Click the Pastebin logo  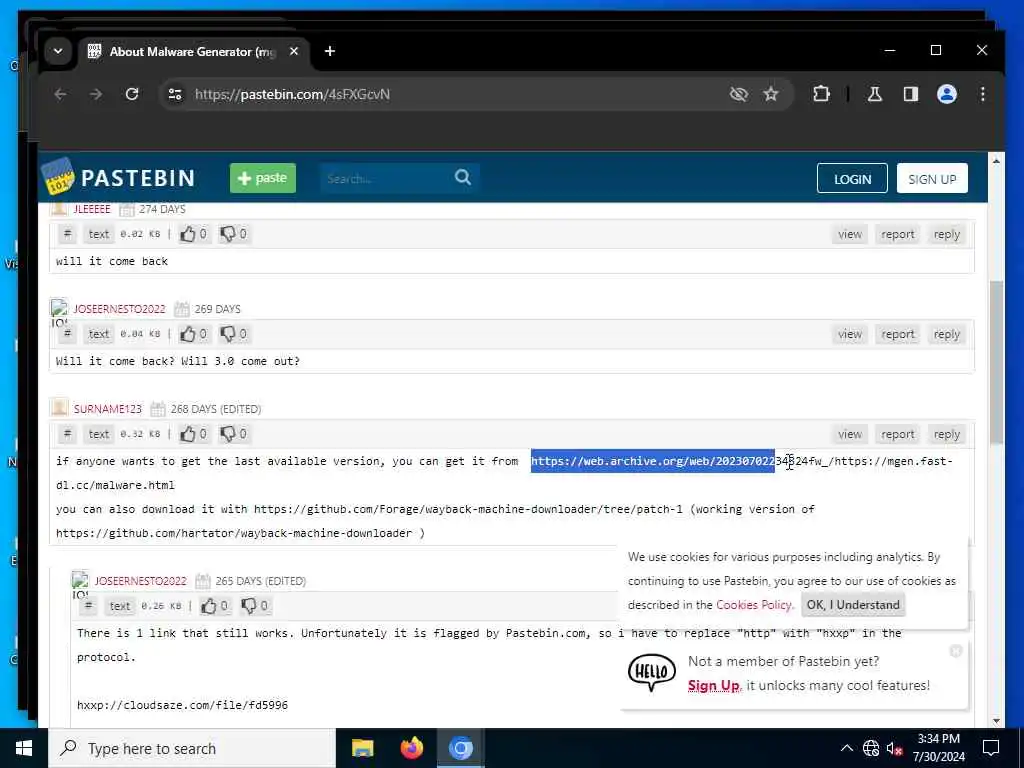(x=118, y=177)
